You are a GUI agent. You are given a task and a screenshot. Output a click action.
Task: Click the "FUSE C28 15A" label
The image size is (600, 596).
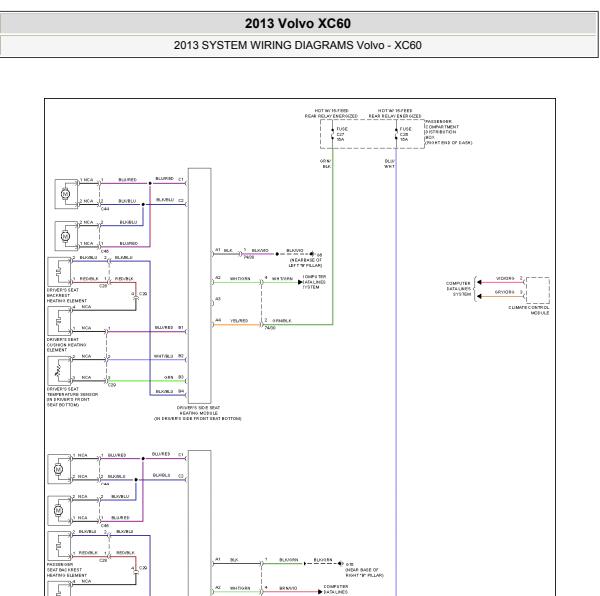click(x=406, y=134)
